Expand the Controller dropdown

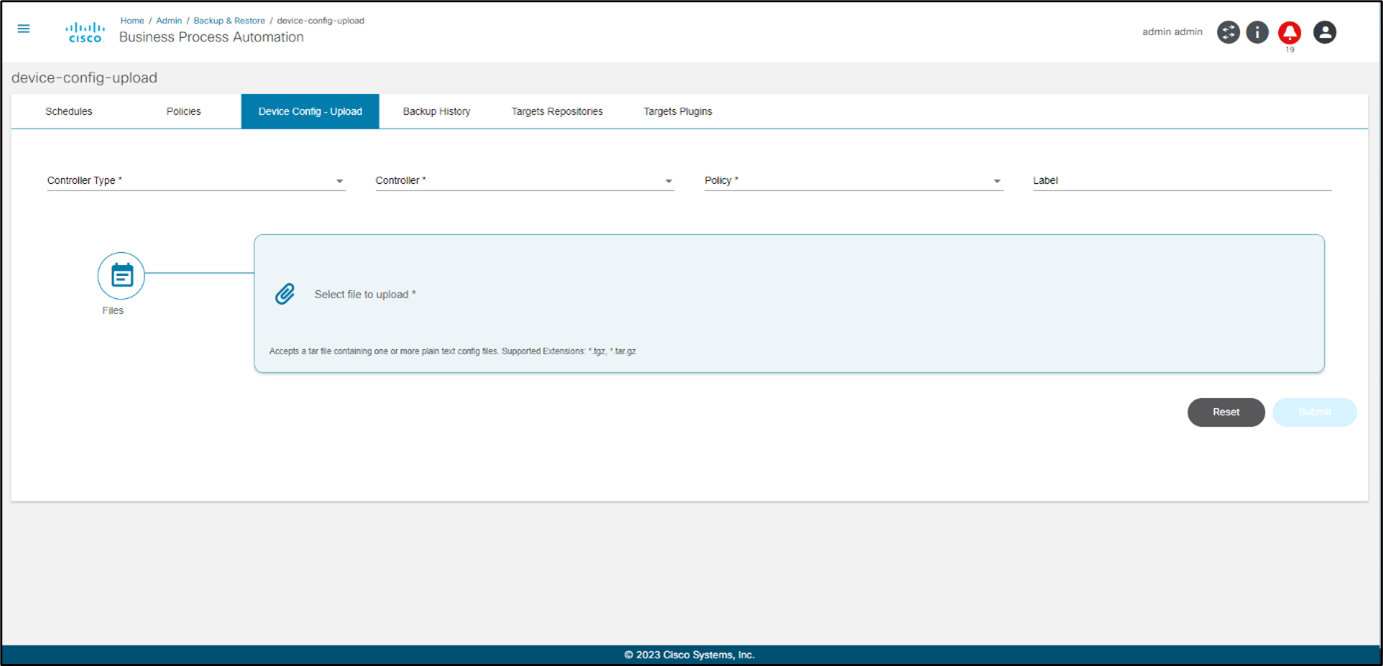(525, 181)
